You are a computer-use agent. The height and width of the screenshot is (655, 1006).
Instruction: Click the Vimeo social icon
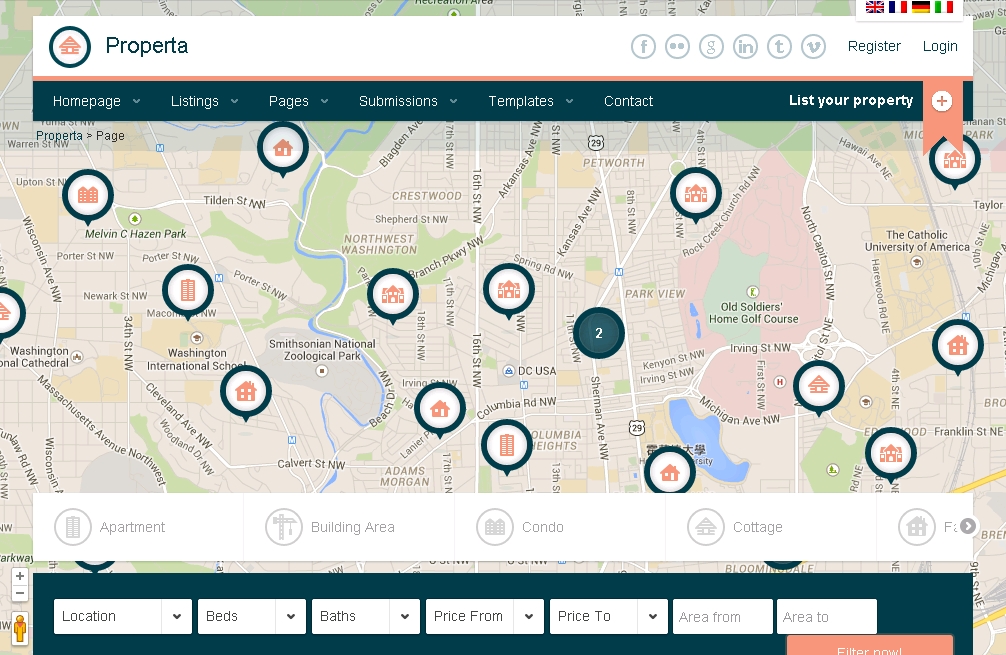[813, 46]
